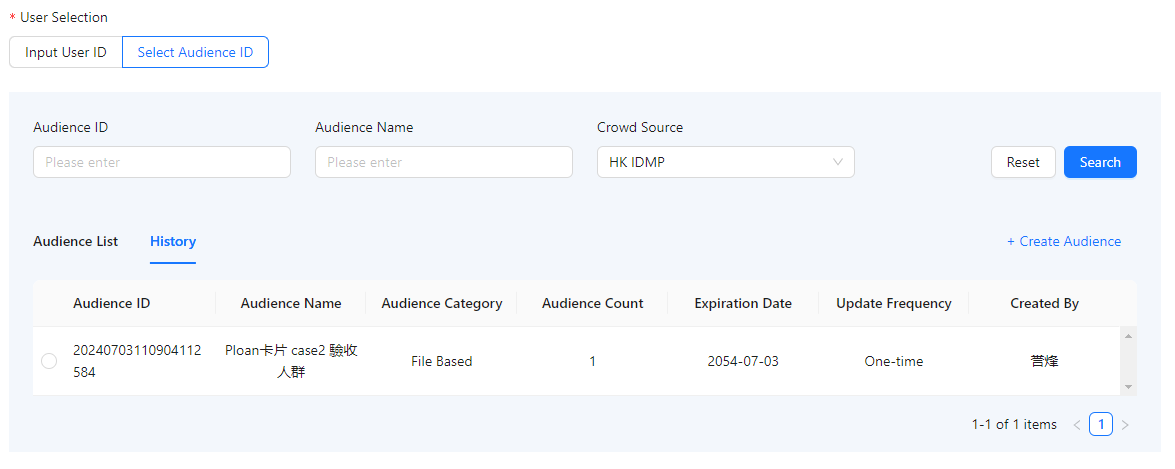Click the Reset button

click(x=1022, y=162)
